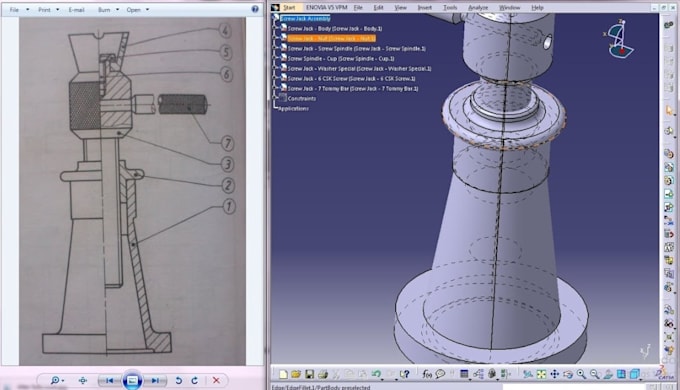Click the multi-view window icon
Viewport: 680px width, 390px height.
(x=621, y=374)
